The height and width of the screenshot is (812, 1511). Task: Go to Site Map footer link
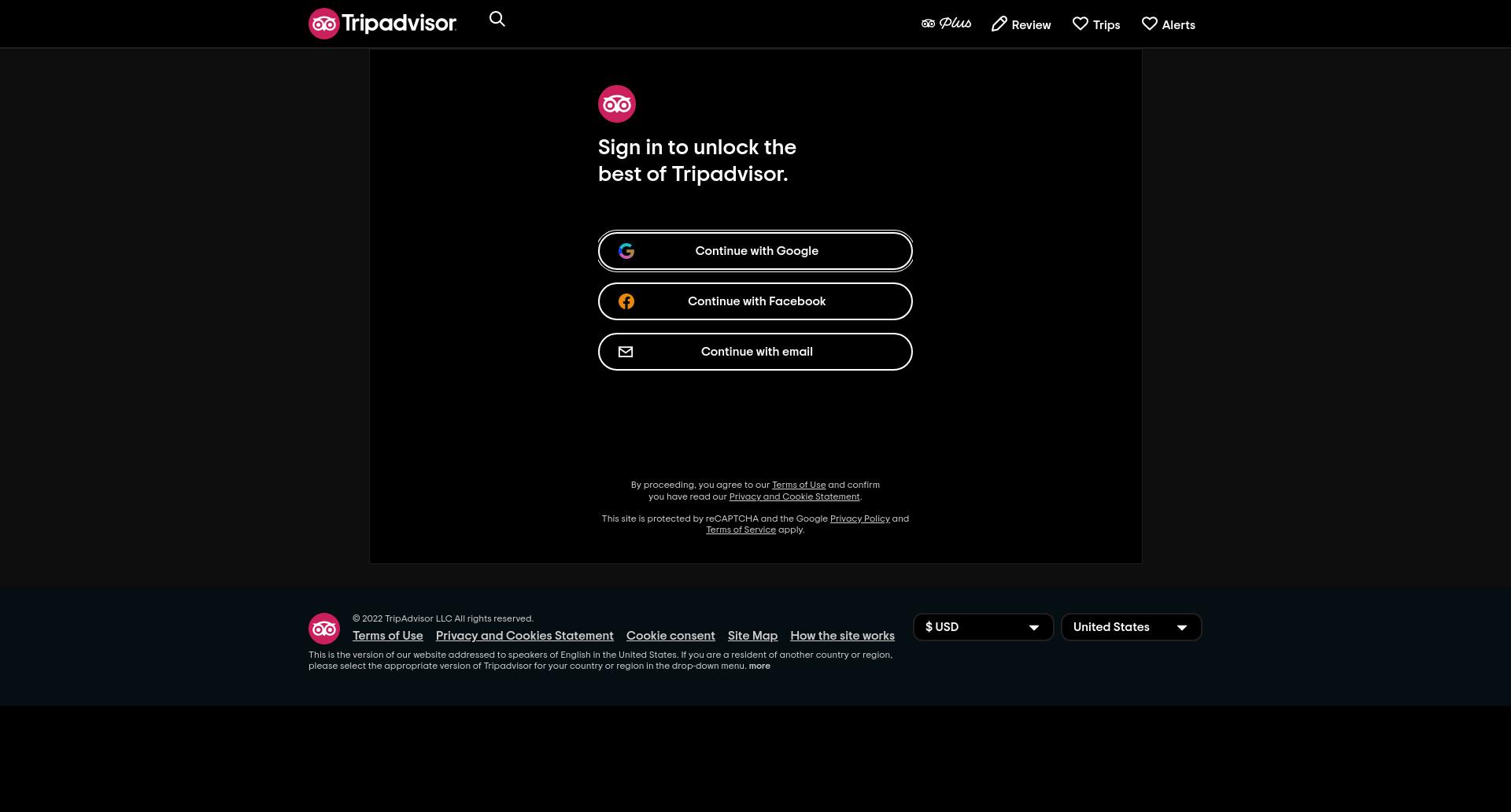752,636
